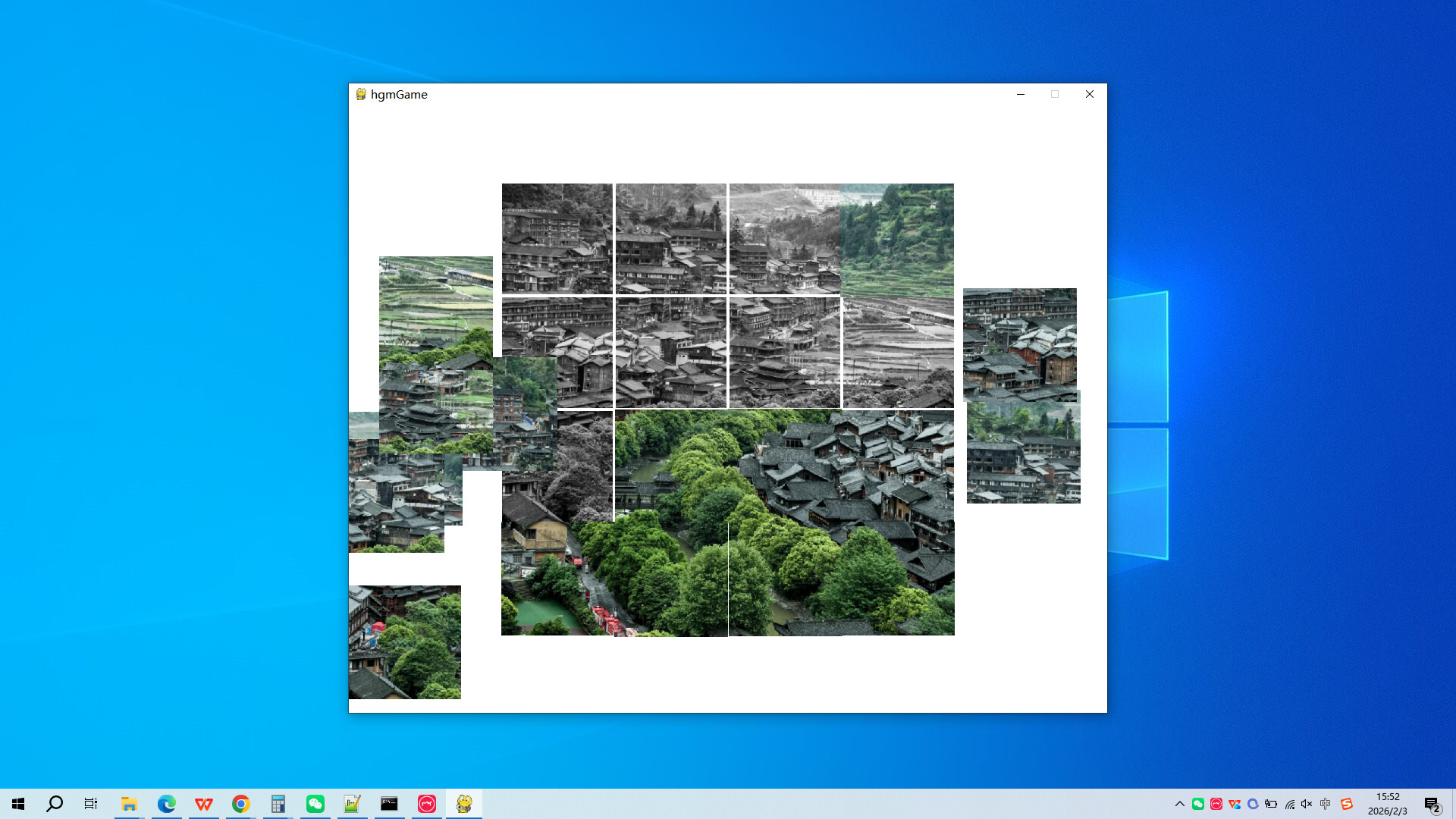Open Google Chrome from the taskbar

(240, 803)
